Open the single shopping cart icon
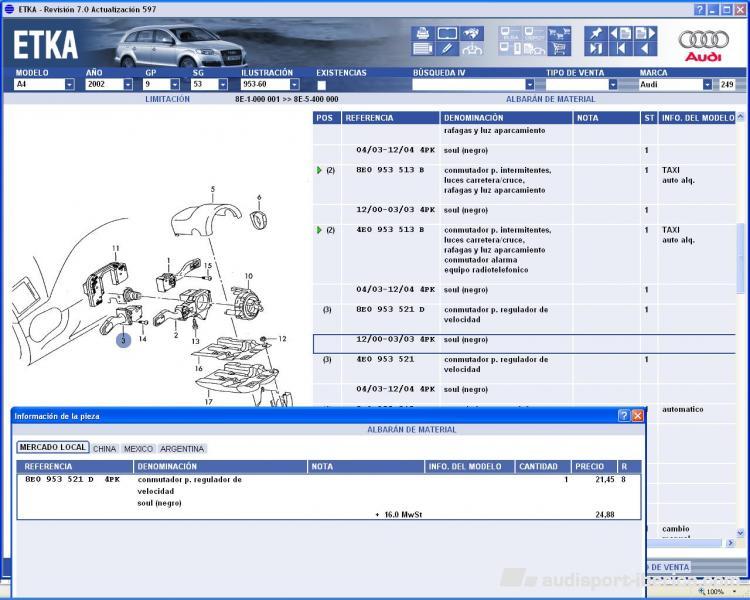Screen dimensions: 750x600 click(x=559, y=48)
